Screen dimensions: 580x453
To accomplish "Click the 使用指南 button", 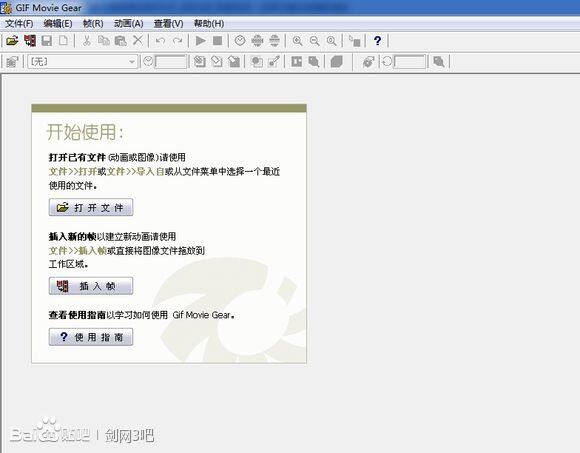I will (91, 337).
